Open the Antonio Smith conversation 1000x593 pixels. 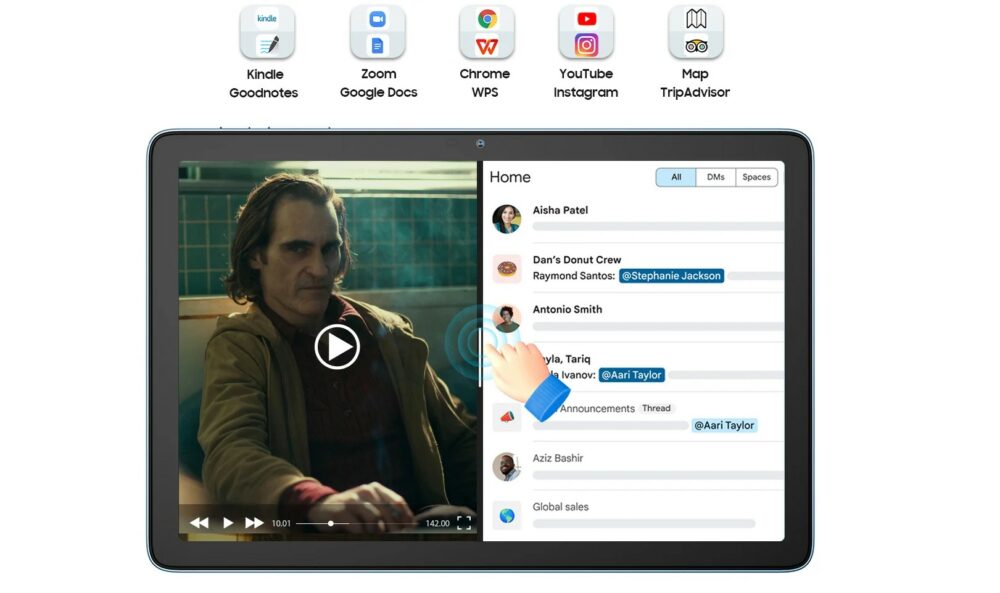[x=638, y=318]
